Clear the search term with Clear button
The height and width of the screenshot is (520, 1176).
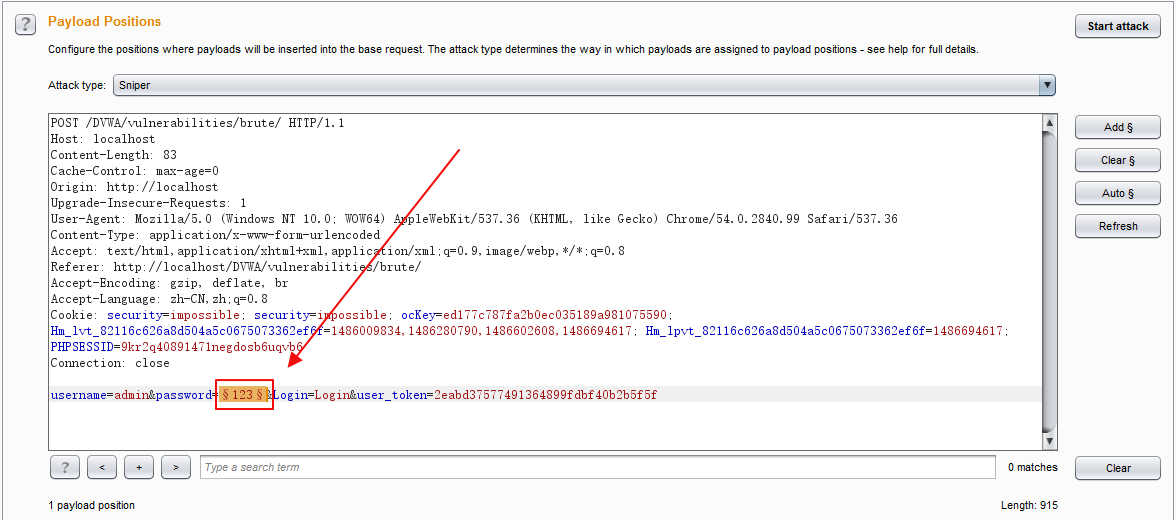pos(1118,467)
